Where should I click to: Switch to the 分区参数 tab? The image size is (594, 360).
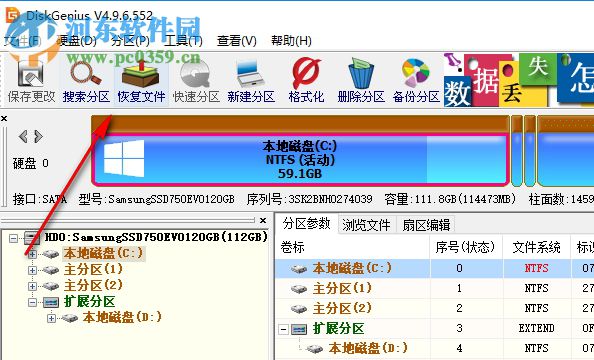click(x=306, y=224)
